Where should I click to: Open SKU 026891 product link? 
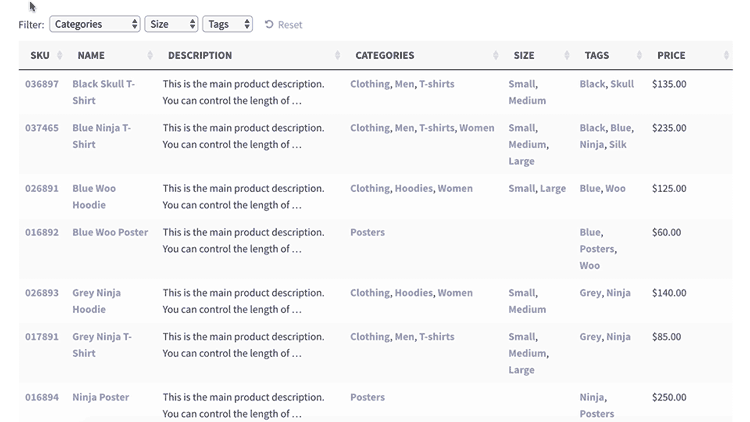pos(42,189)
